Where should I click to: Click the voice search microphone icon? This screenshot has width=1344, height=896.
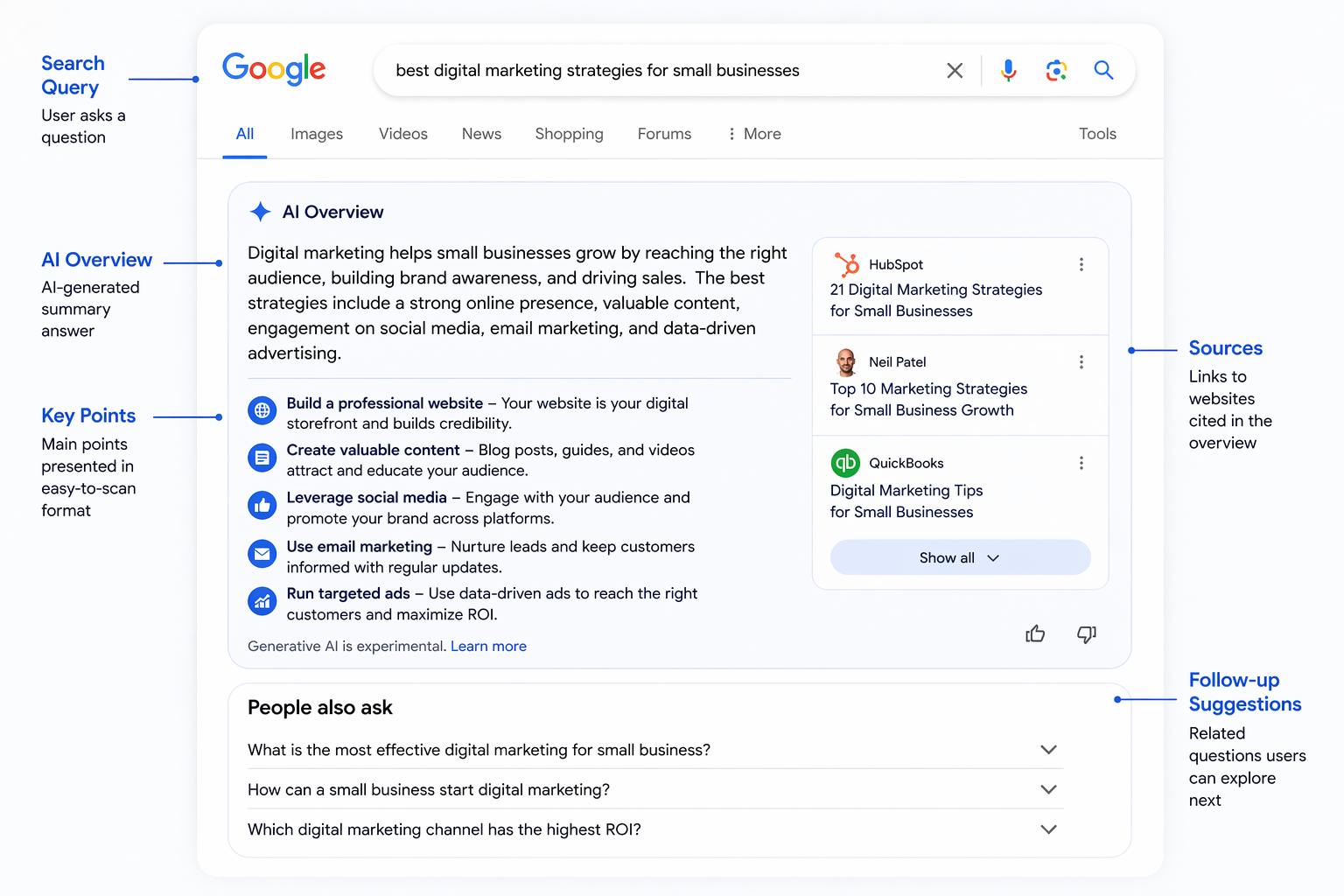1008,70
